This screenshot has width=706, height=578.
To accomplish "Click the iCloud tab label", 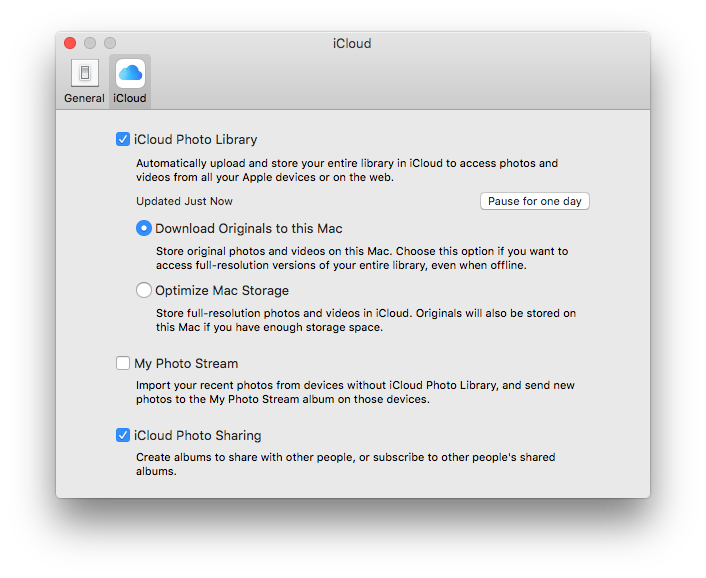I will (130, 98).
